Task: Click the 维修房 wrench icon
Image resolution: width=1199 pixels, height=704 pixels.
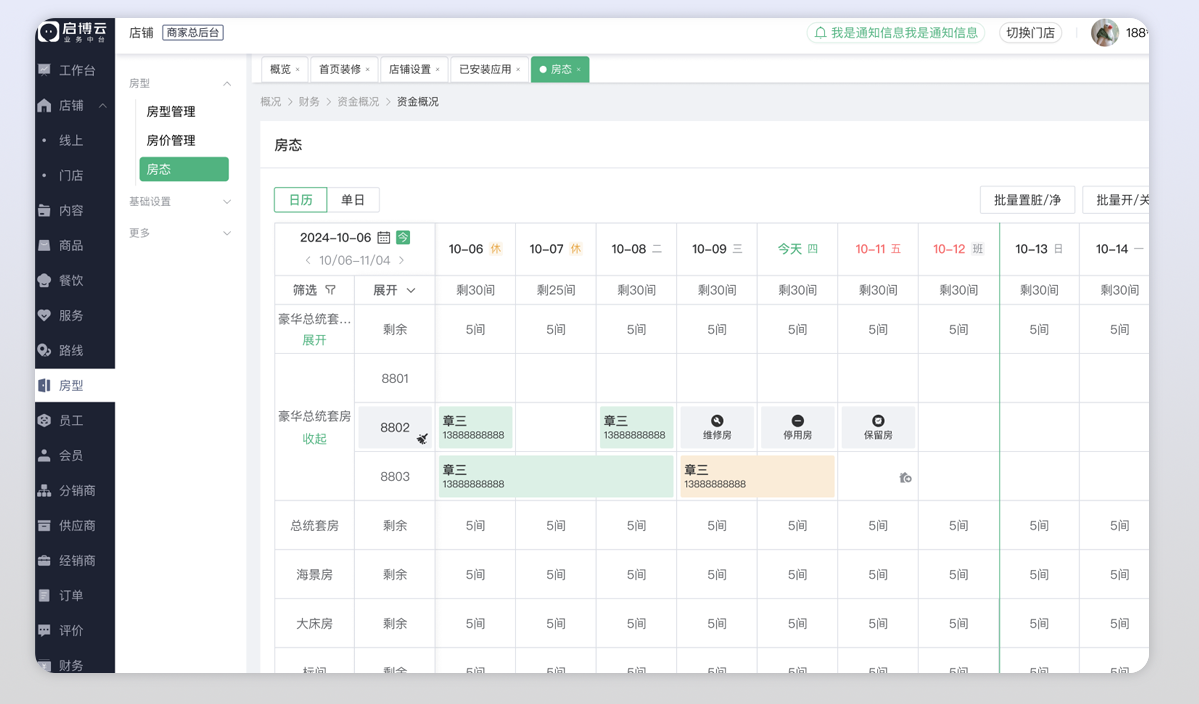Action: [x=717, y=421]
